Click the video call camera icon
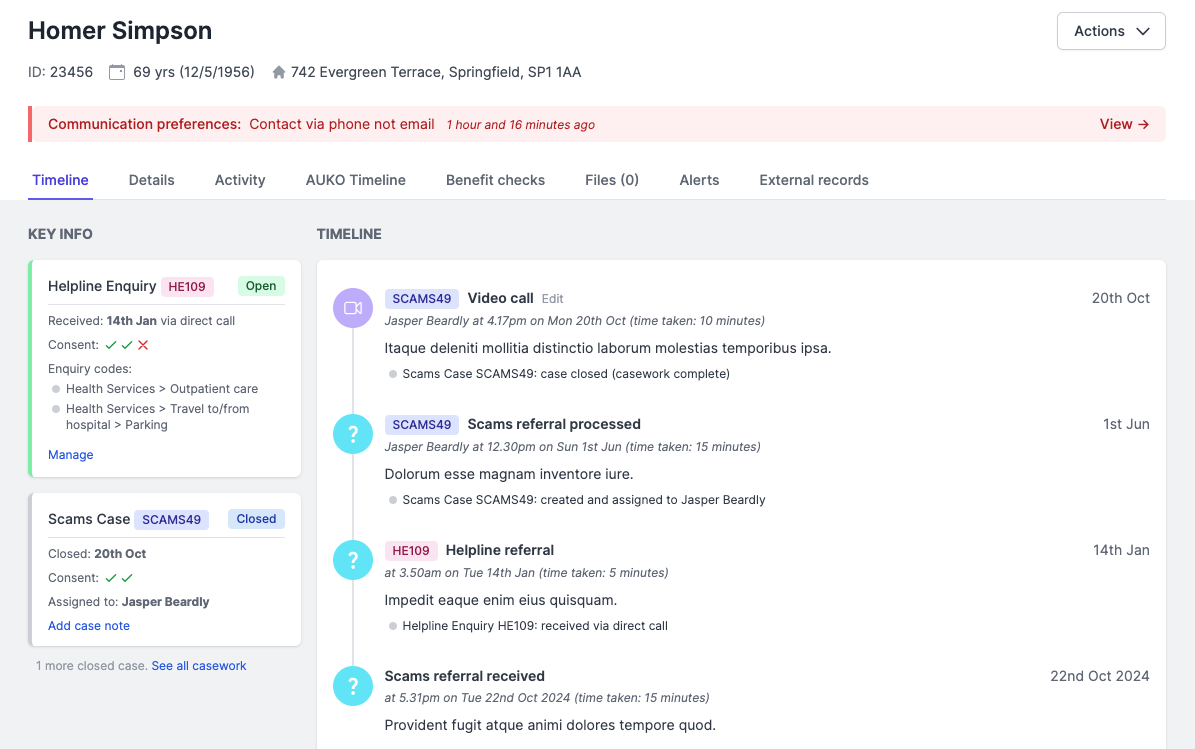 click(x=352, y=308)
